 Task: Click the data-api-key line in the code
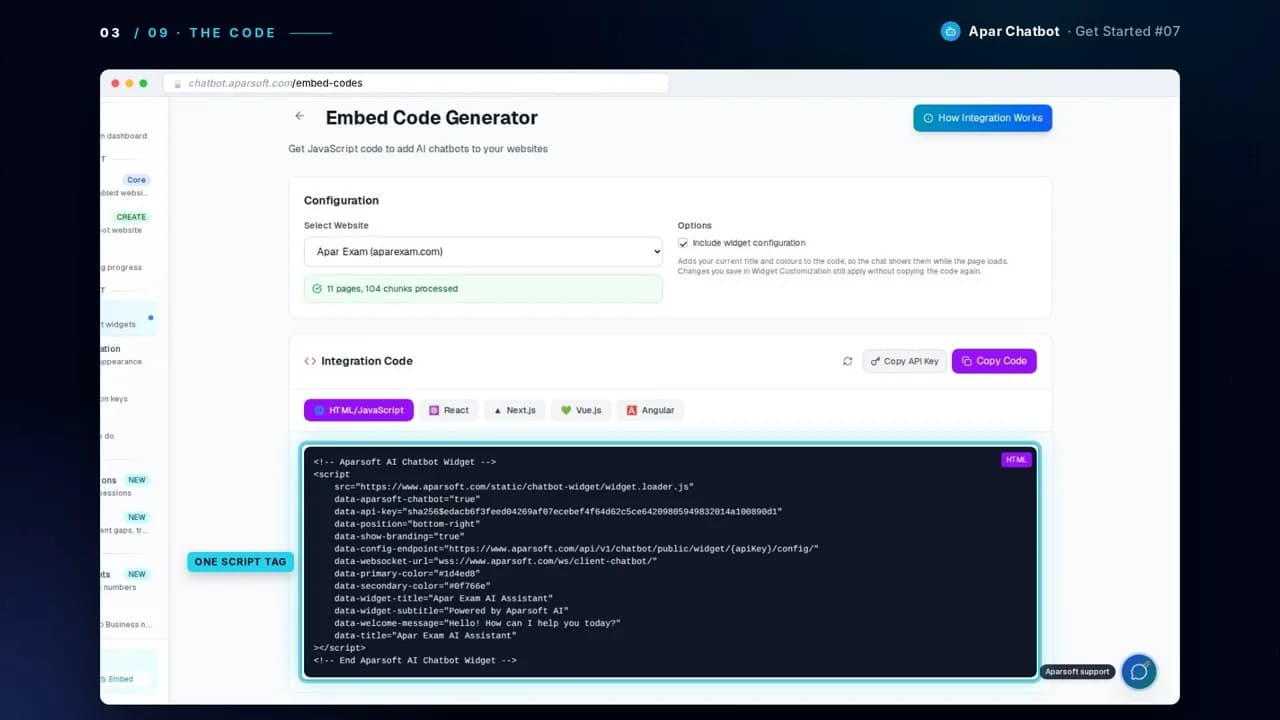coord(558,511)
